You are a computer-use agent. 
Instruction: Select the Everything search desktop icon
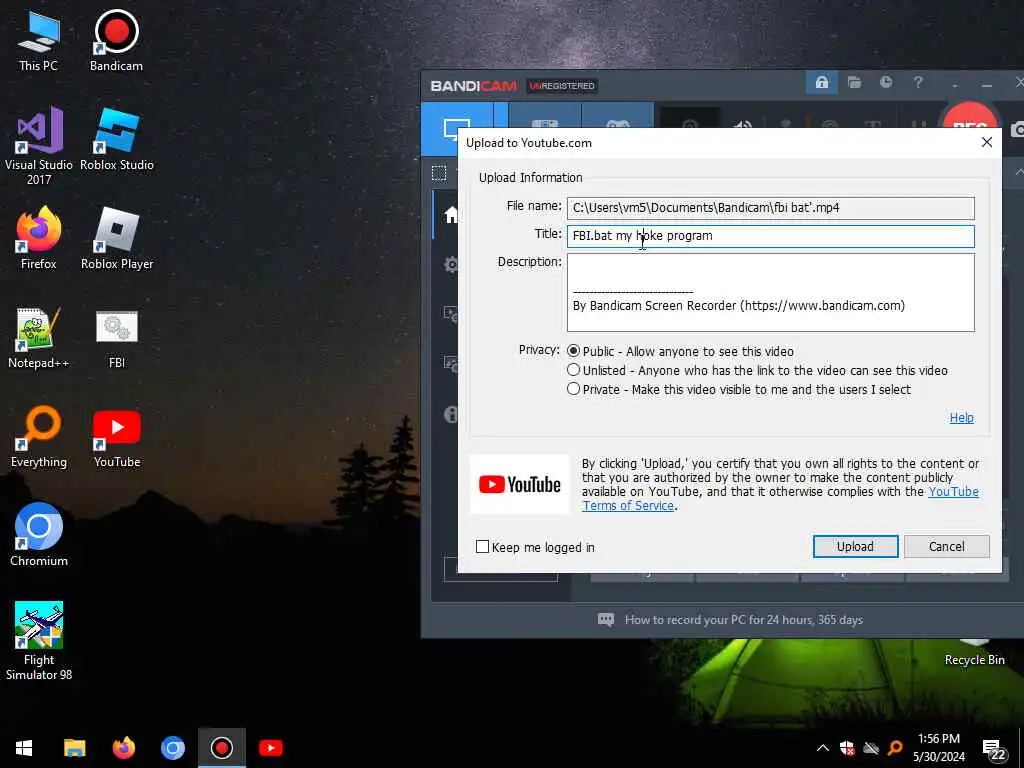39,437
